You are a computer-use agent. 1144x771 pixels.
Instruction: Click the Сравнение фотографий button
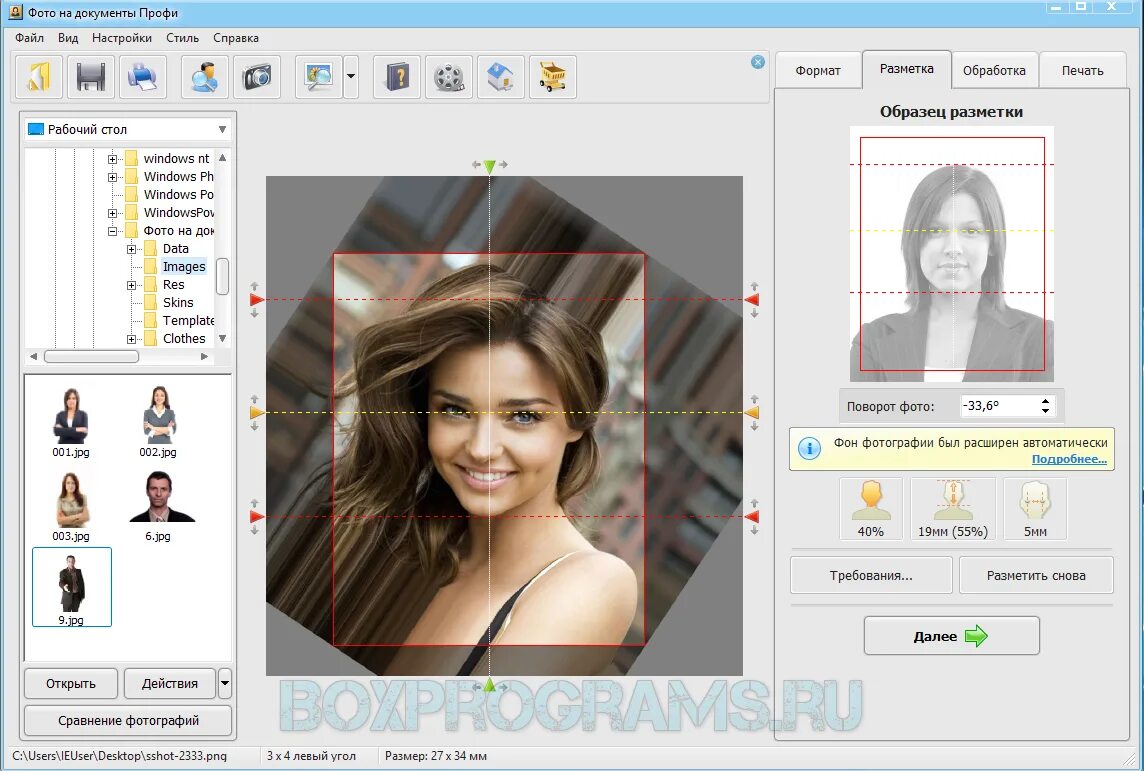click(x=128, y=721)
